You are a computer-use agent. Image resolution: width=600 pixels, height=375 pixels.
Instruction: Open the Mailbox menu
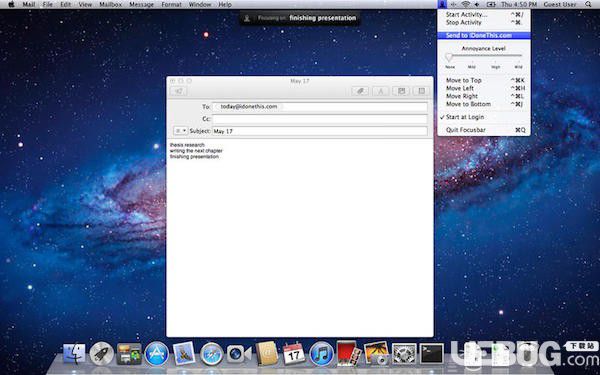(x=111, y=5)
